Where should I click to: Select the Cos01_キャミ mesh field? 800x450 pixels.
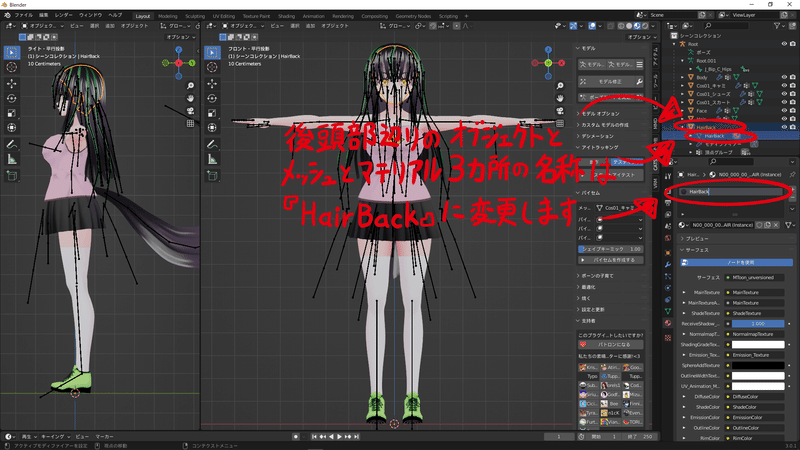(619, 208)
